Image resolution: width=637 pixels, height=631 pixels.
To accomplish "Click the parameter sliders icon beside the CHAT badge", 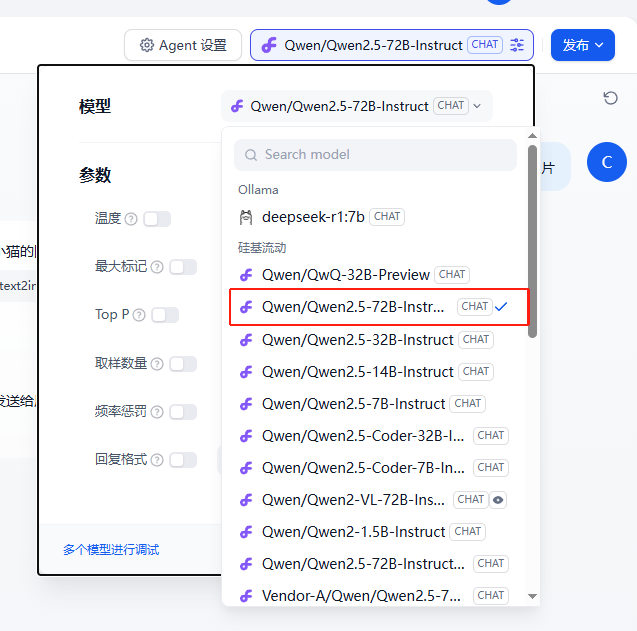I will point(517,45).
